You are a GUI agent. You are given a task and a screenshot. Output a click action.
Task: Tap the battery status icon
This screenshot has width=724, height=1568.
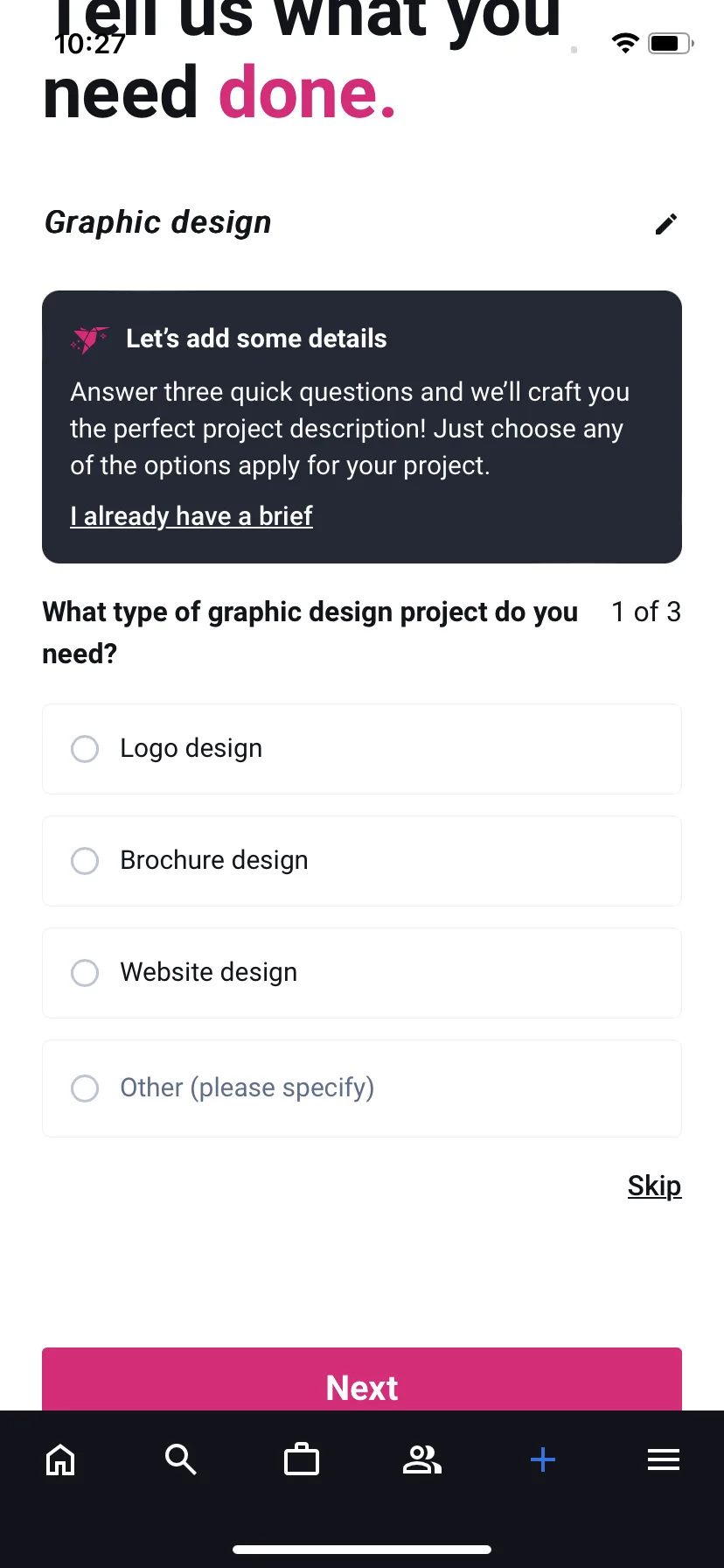pos(671,43)
